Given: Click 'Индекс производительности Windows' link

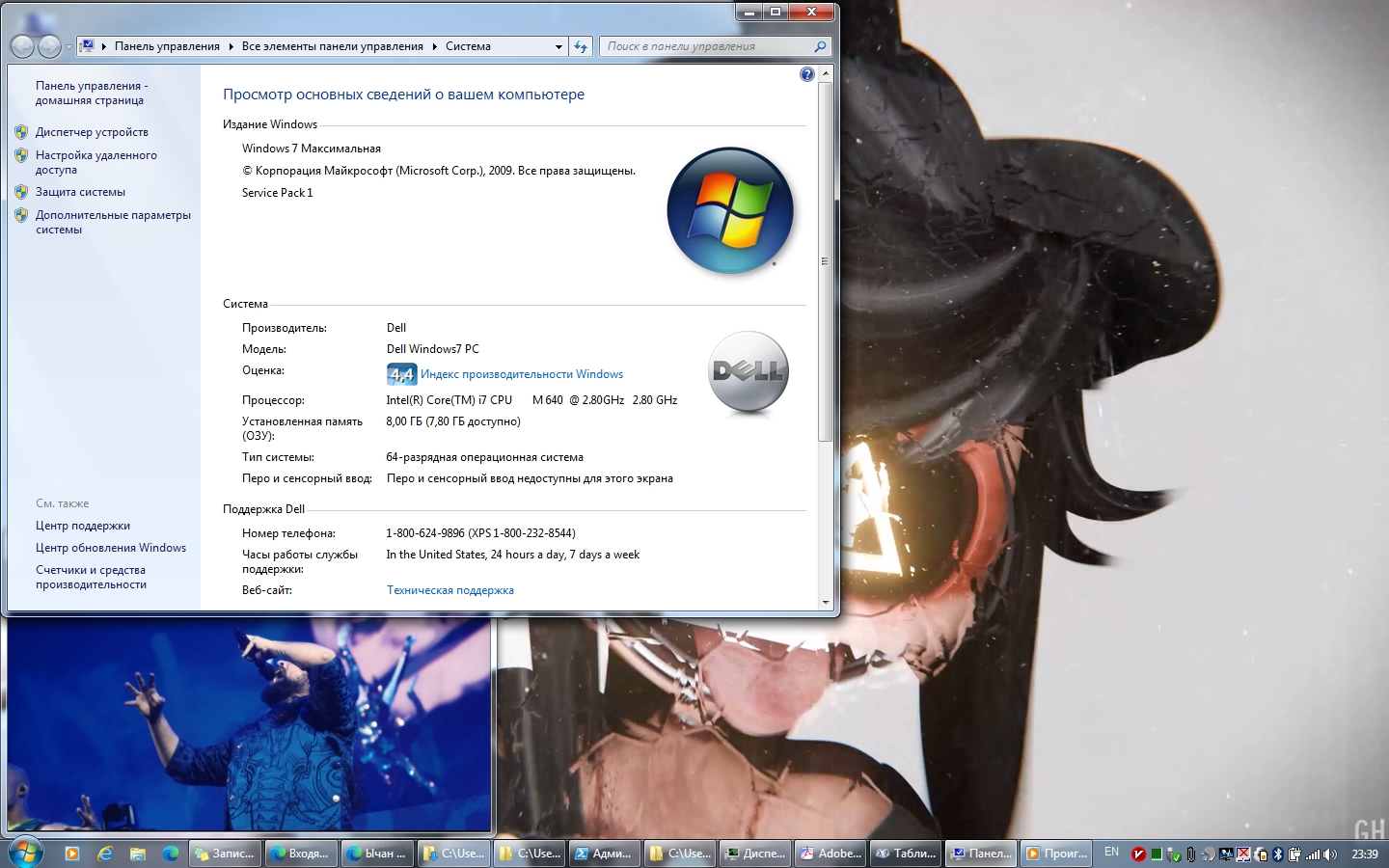Looking at the screenshot, I should click(x=522, y=374).
